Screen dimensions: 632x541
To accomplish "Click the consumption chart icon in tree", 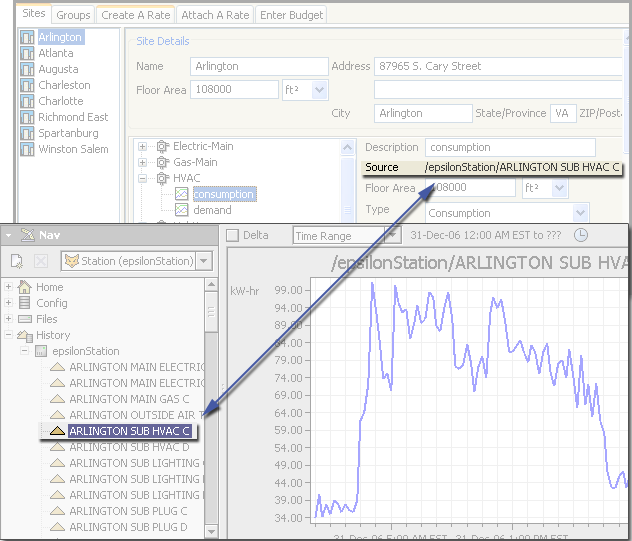I will pos(181,194).
